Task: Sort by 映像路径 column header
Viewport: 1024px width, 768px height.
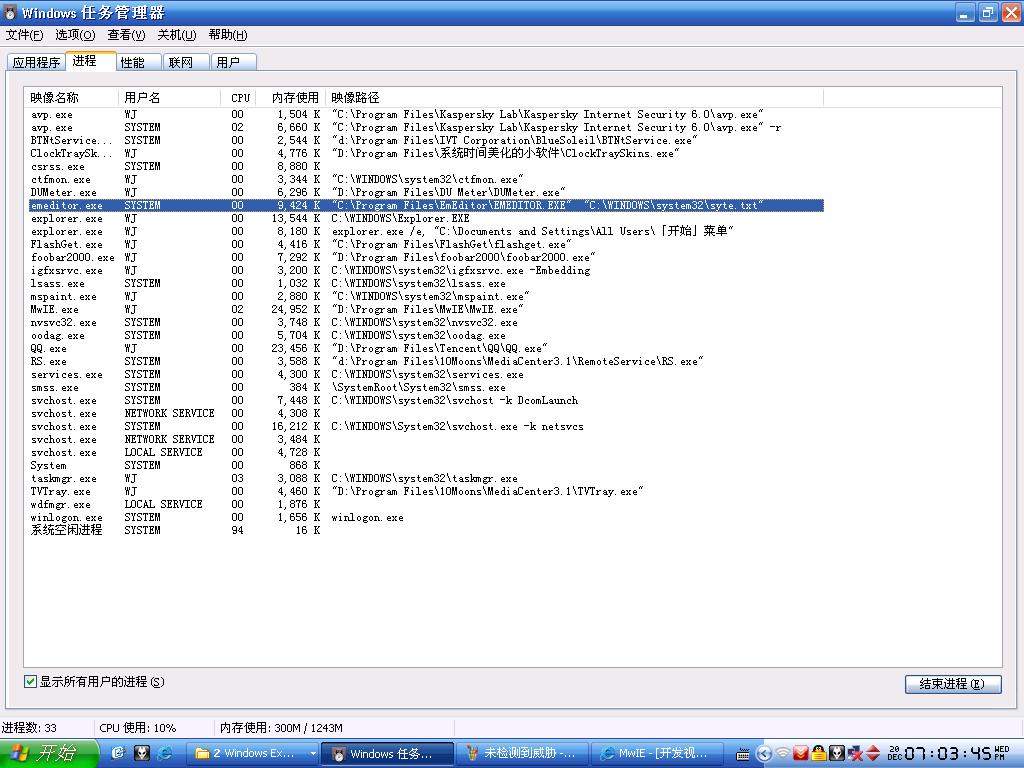Action: [x=575, y=98]
